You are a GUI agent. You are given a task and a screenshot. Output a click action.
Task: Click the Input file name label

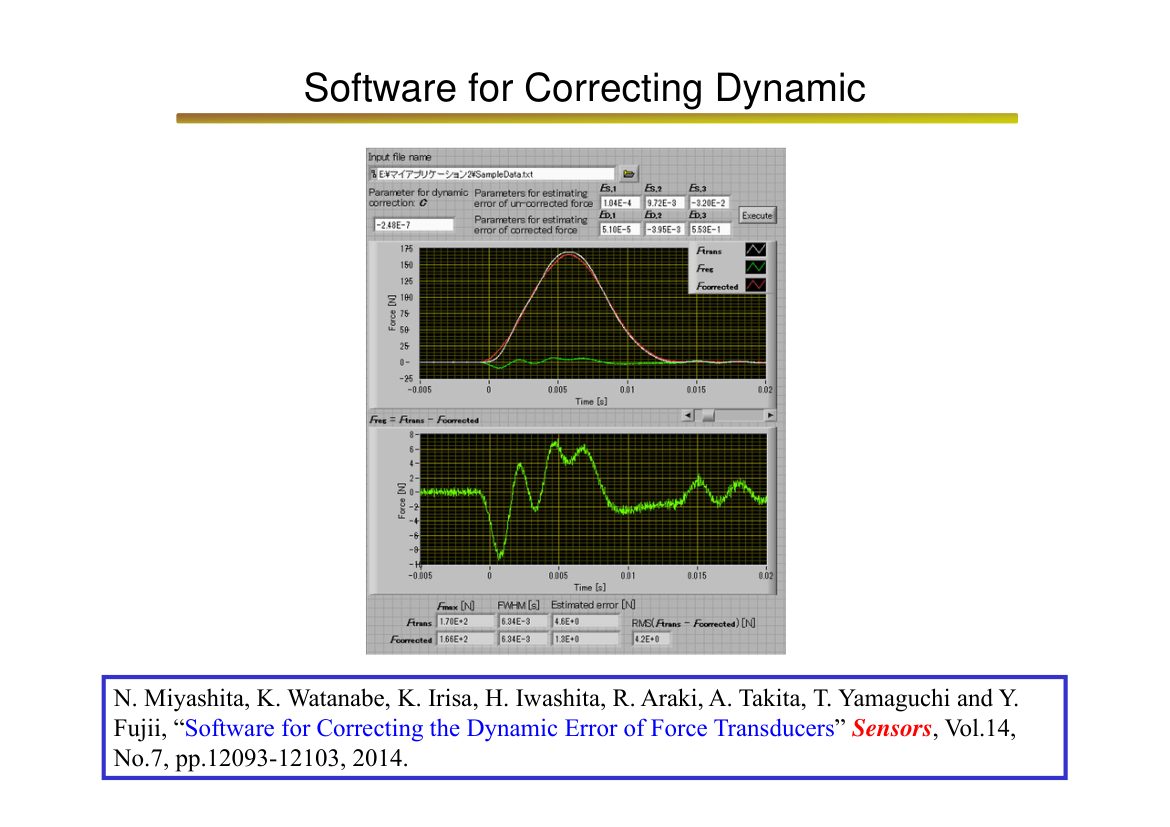400,157
